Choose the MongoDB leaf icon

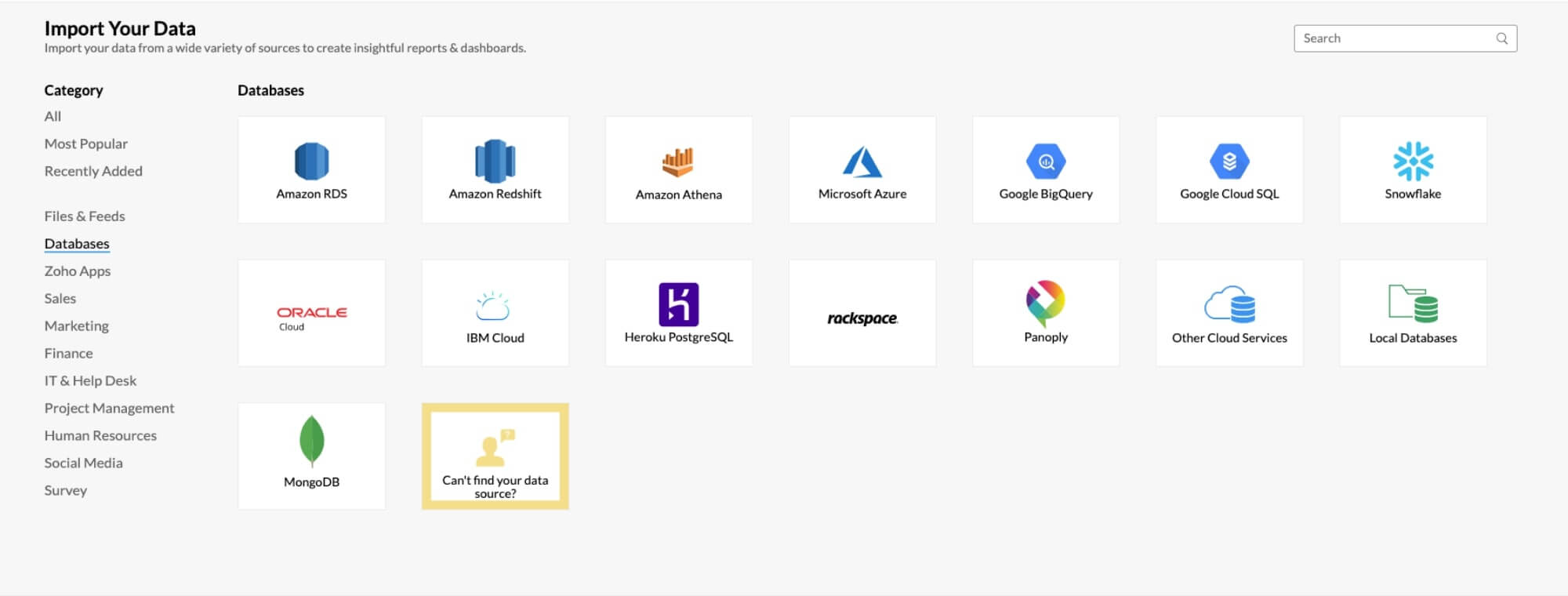[311, 441]
